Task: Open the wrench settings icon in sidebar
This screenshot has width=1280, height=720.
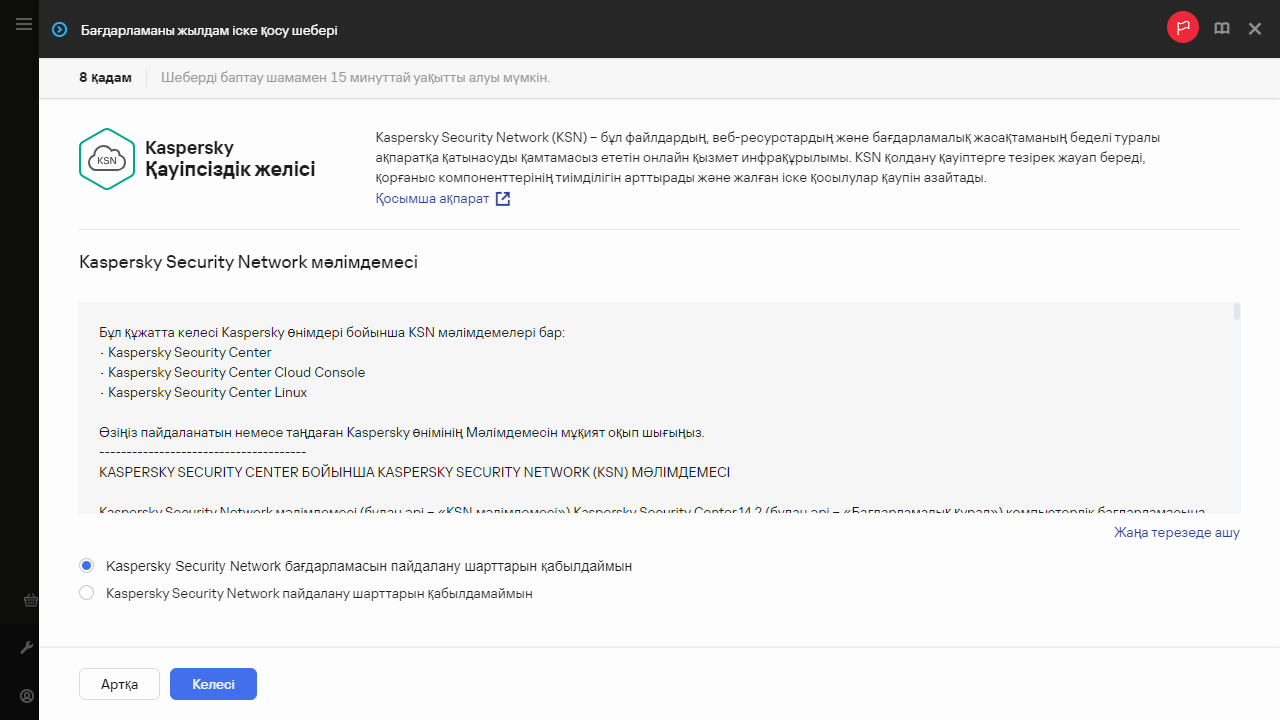Action: (x=28, y=648)
